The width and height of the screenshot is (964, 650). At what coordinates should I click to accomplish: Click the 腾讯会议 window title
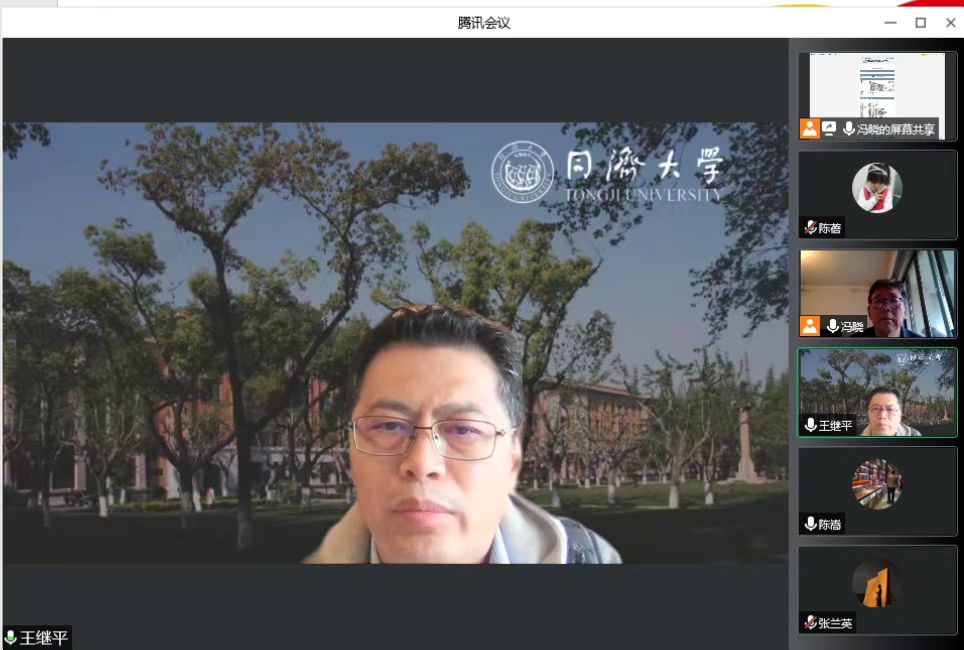(x=484, y=22)
